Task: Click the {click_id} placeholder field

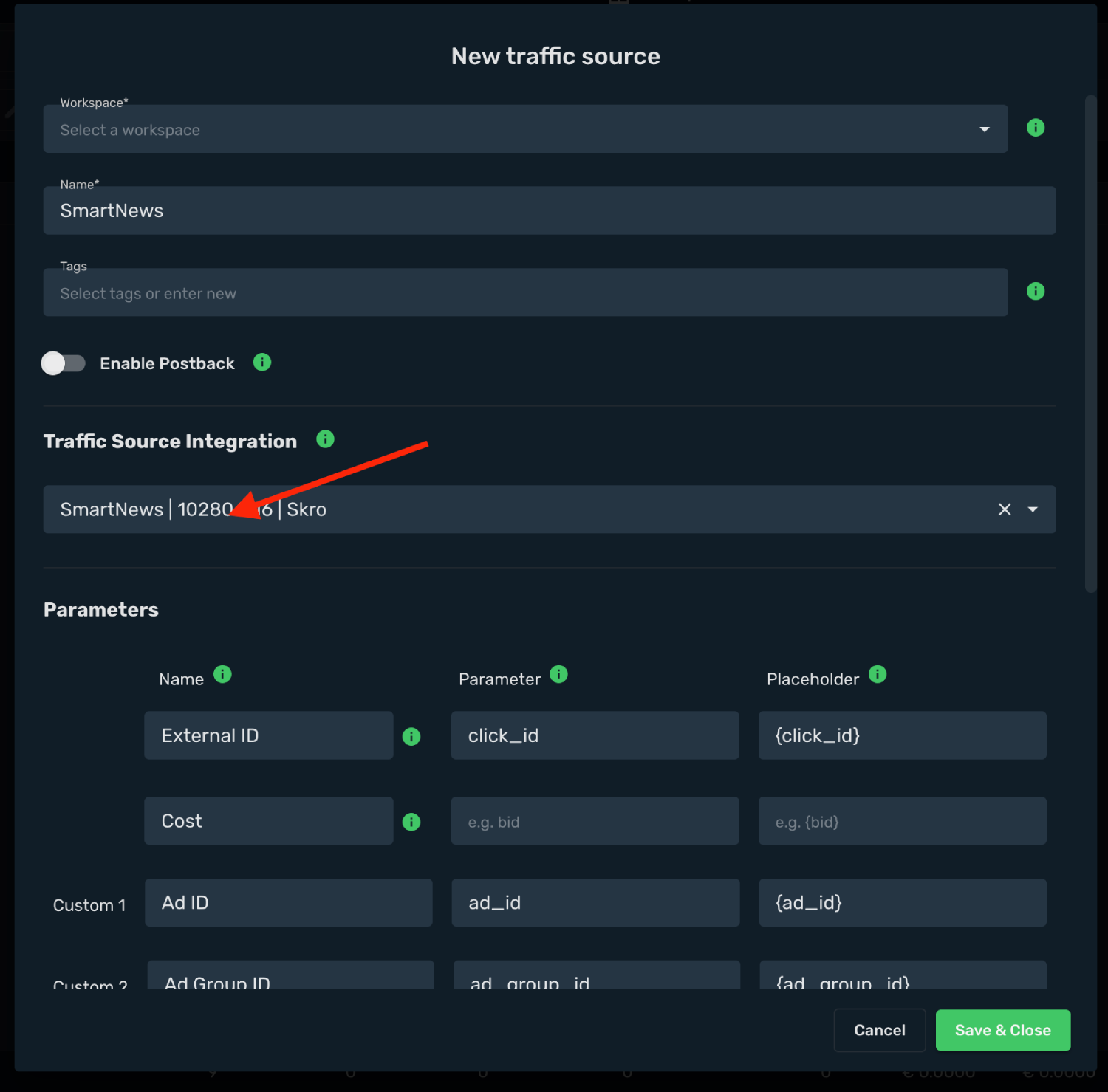Action: tap(902, 735)
